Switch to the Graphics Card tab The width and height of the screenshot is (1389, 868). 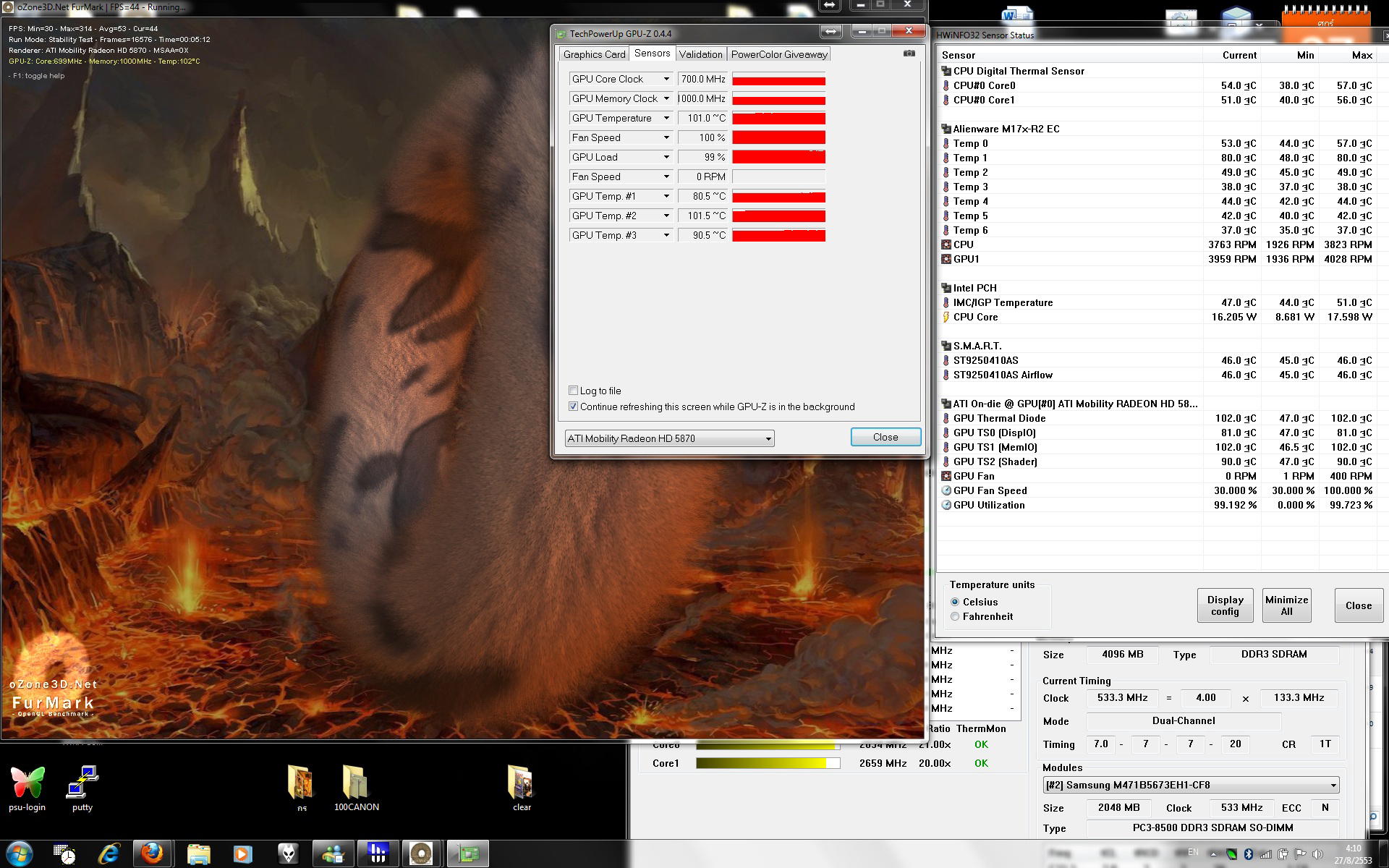pos(594,54)
